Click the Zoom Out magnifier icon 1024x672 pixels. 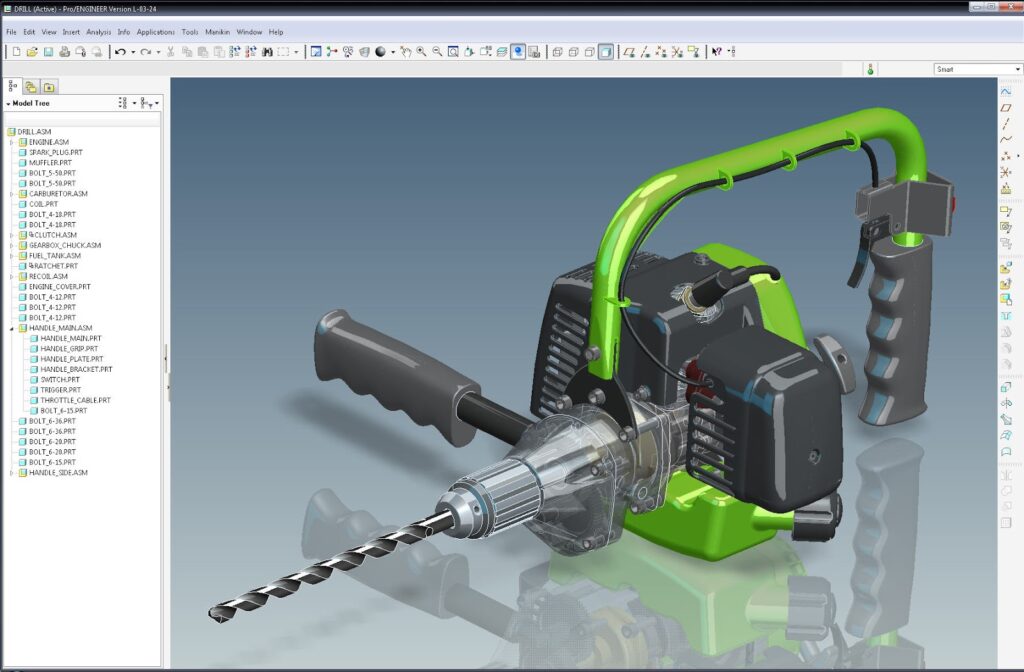[437, 52]
